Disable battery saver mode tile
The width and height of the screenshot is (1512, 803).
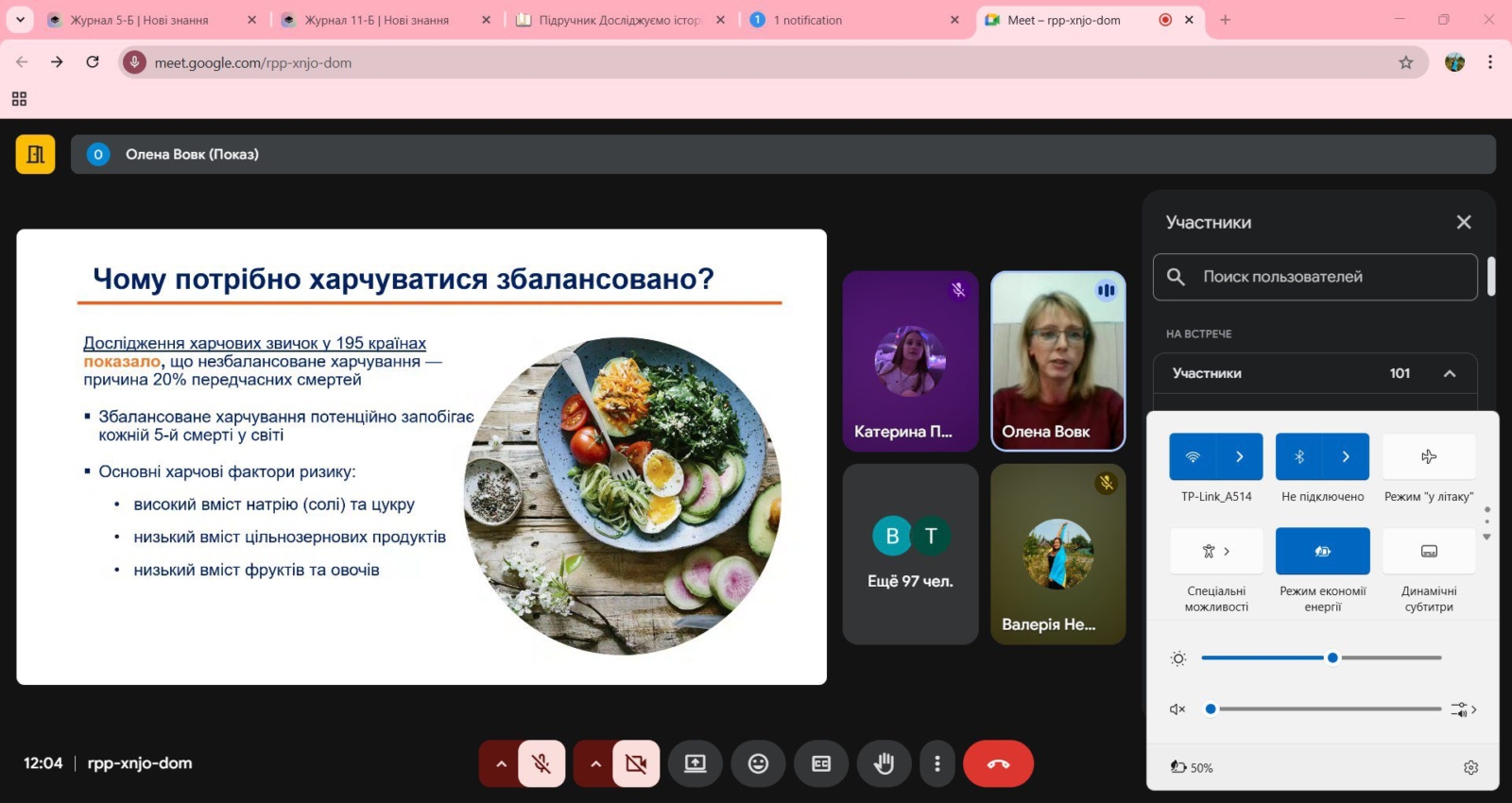pyautogui.click(x=1322, y=551)
